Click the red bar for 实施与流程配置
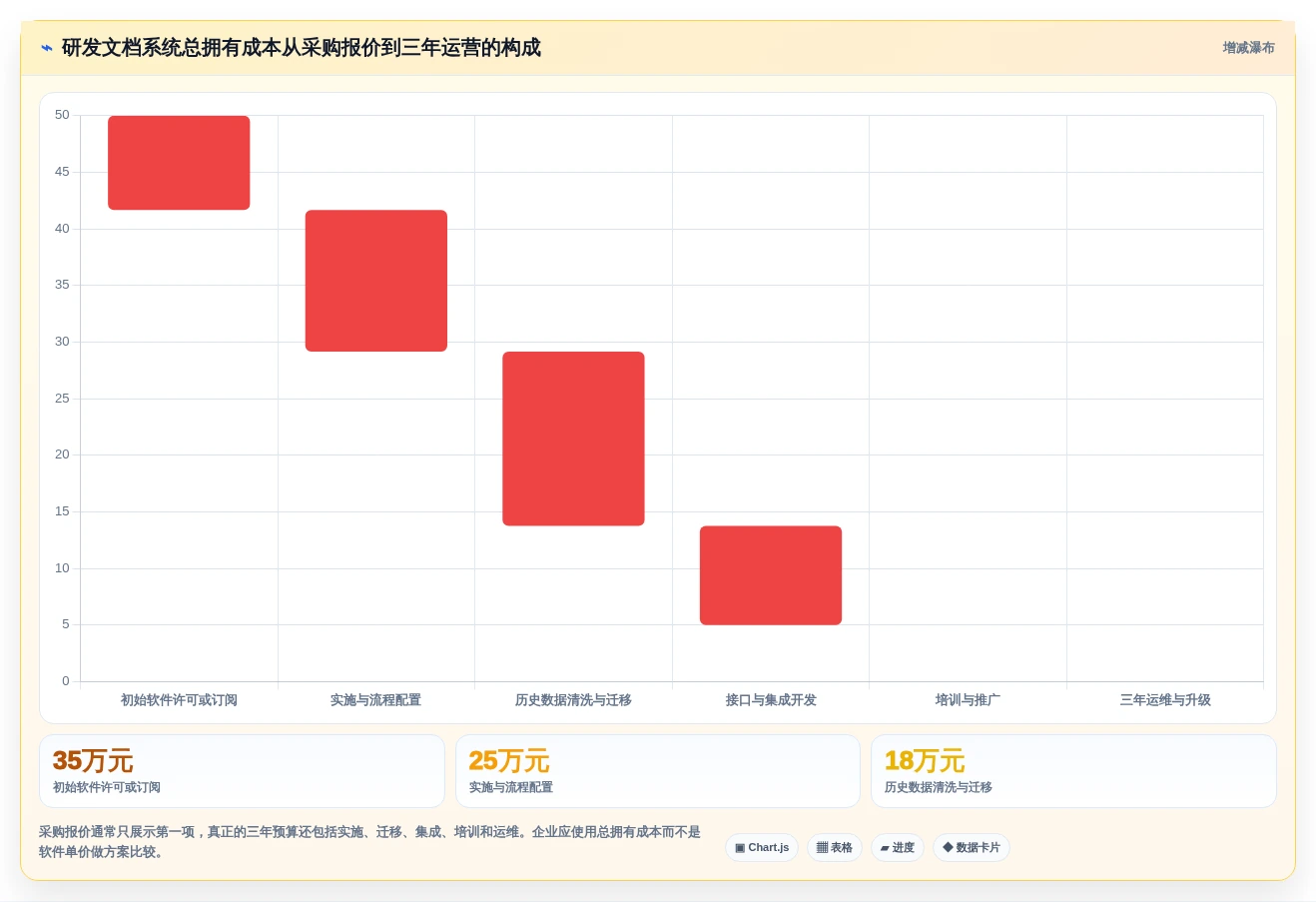This screenshot has width=1316, height=902. pos(376,281)
